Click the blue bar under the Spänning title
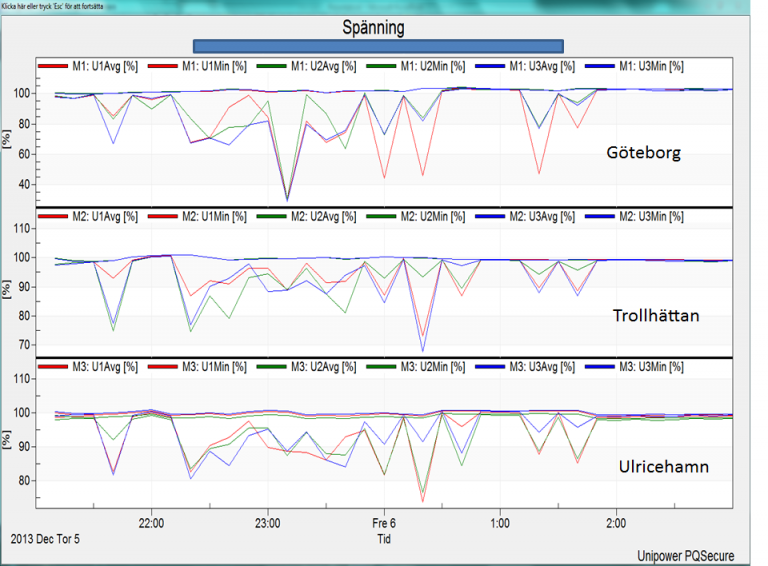Viewport: 768px width, 566px height. (378, 47)
